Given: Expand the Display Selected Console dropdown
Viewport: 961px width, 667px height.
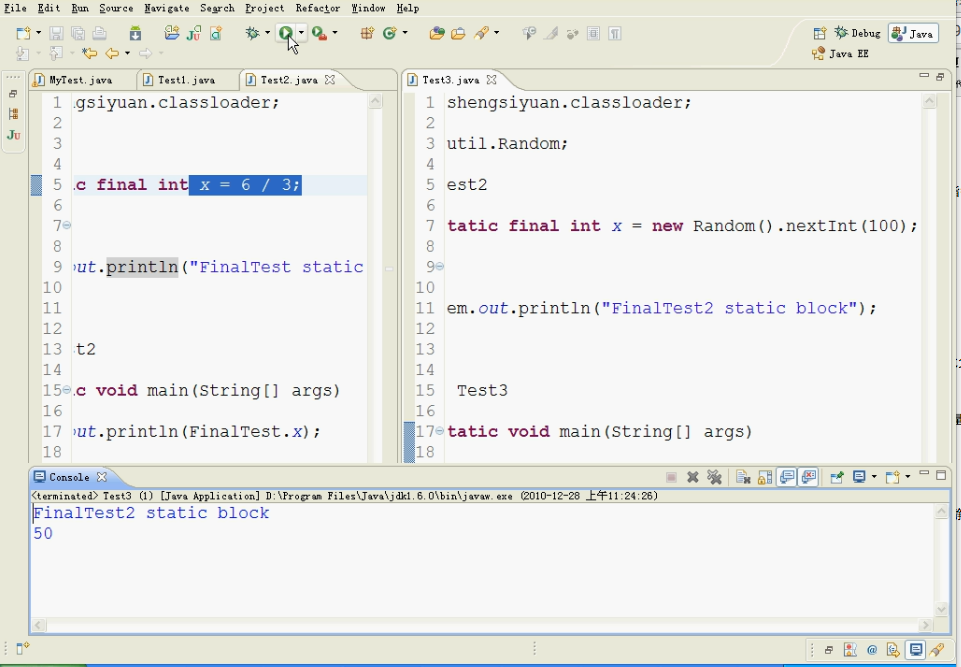Looking at the screenshot, I should coord(874,477).
